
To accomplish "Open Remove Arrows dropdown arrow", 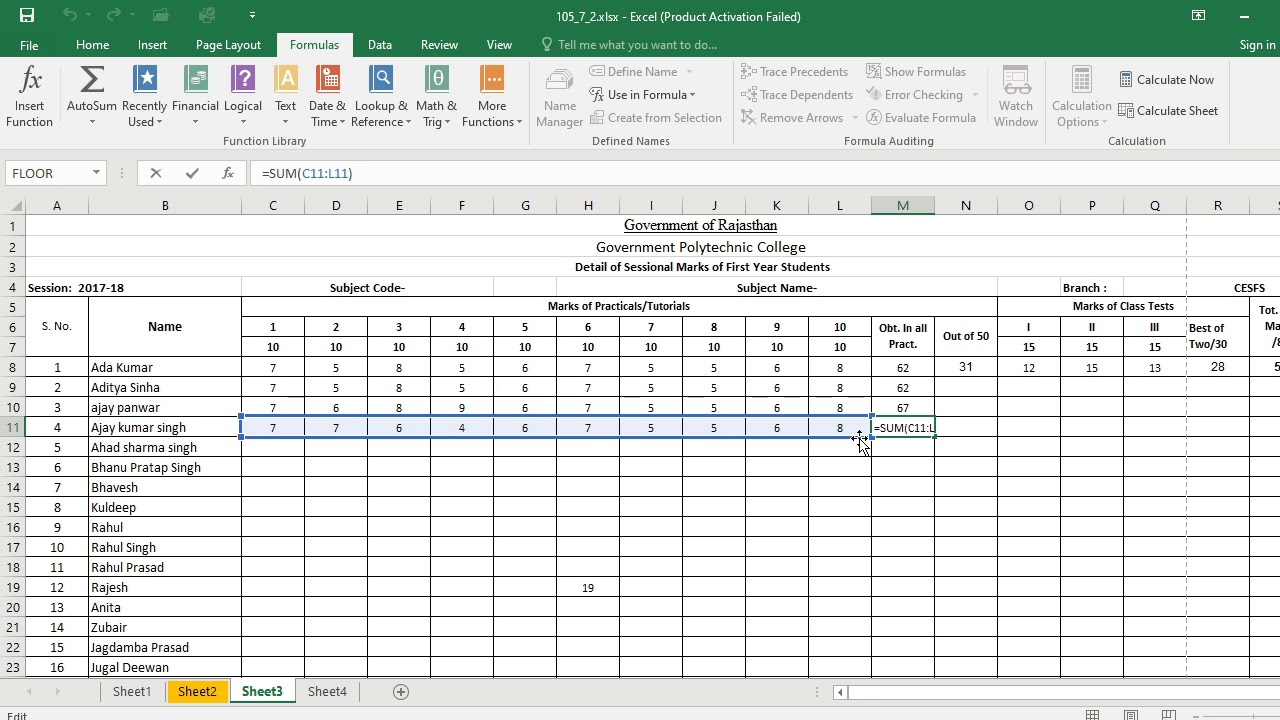I will click(x=855, y=118).
